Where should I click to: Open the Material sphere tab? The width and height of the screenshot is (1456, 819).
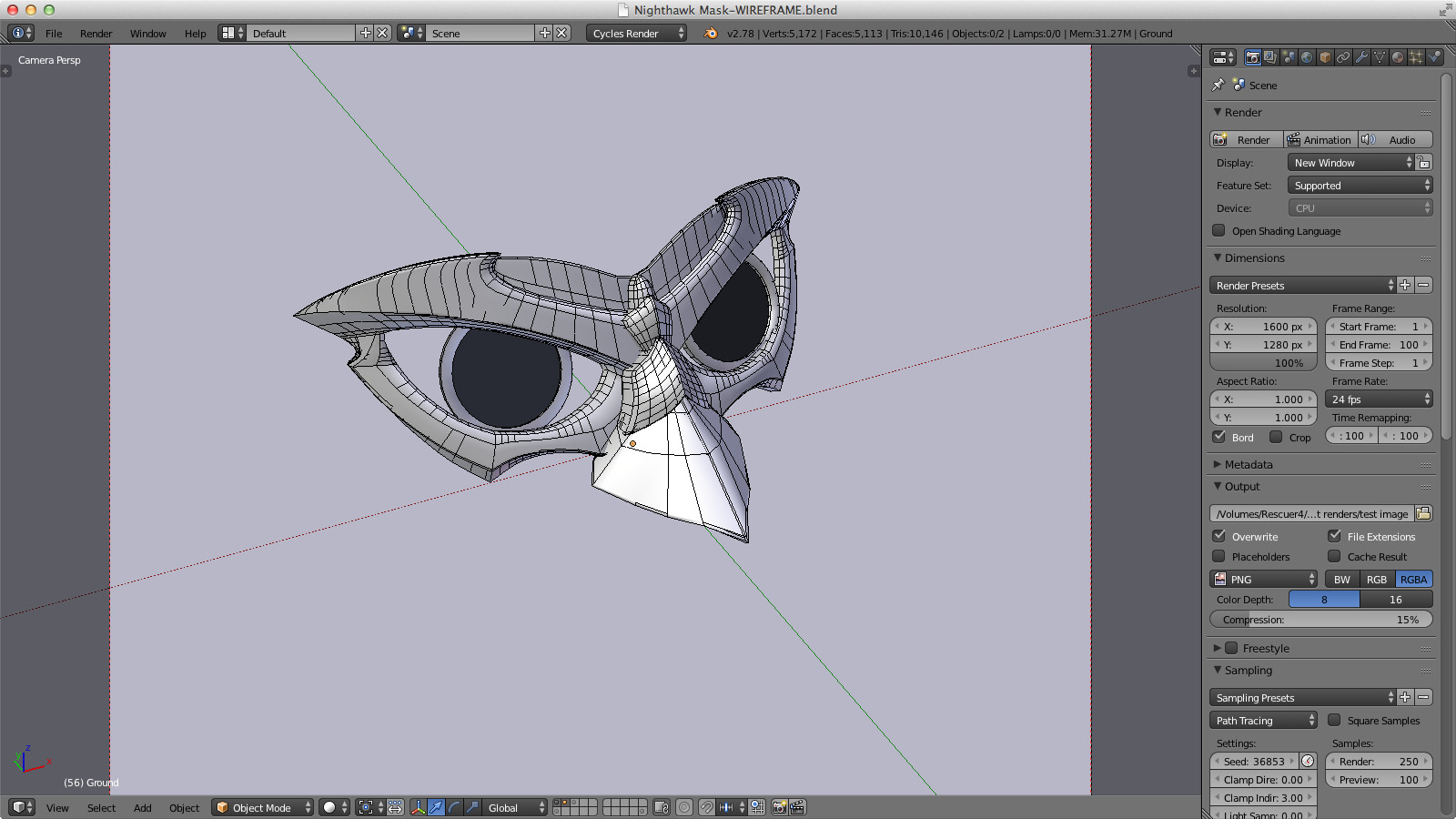[x=1399, y=57]
